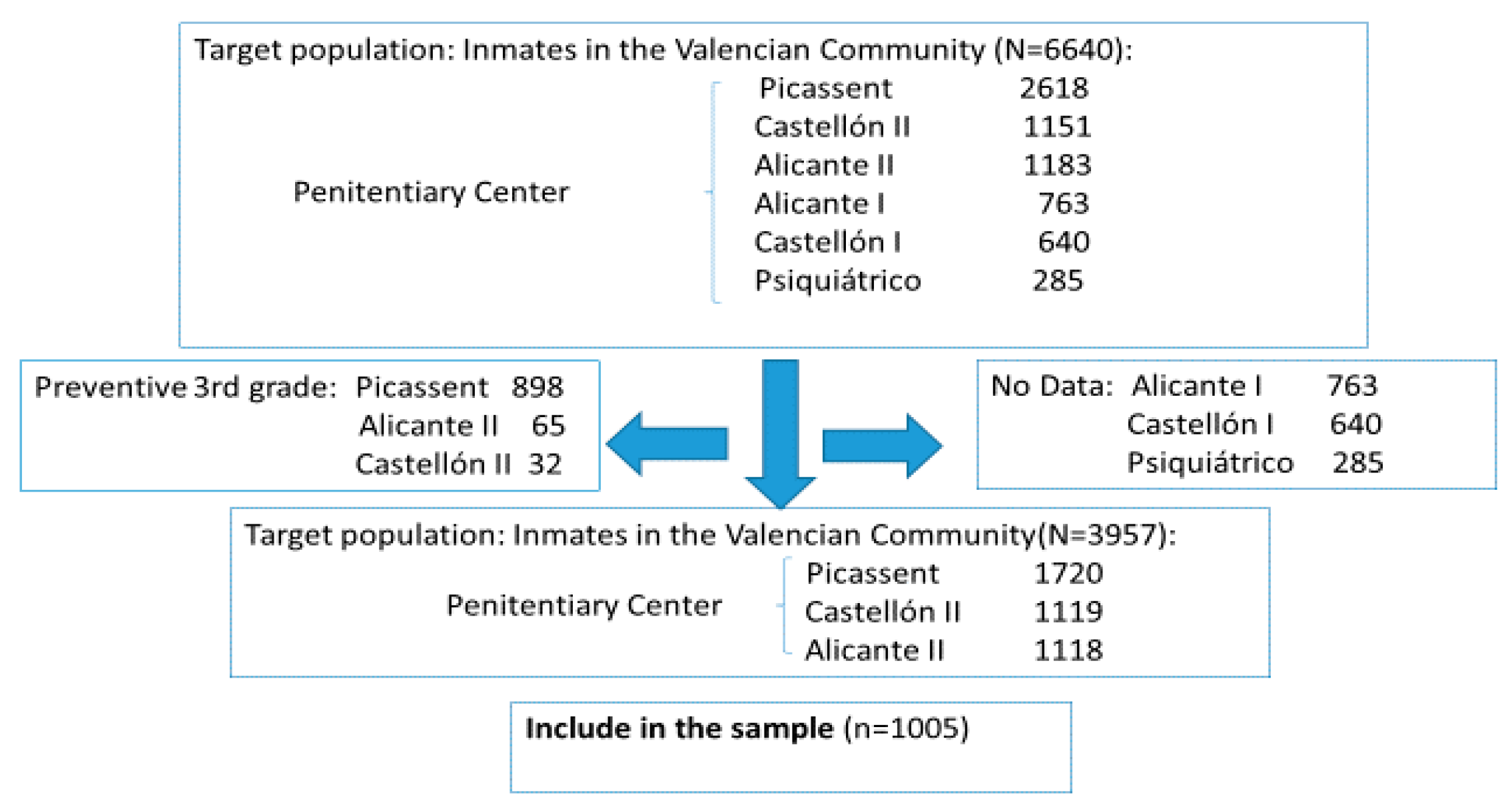The width and height of the screenshot is (1512, 807).
Task: Click the Alicante II 1118 row in lower box
Action: 953,650
